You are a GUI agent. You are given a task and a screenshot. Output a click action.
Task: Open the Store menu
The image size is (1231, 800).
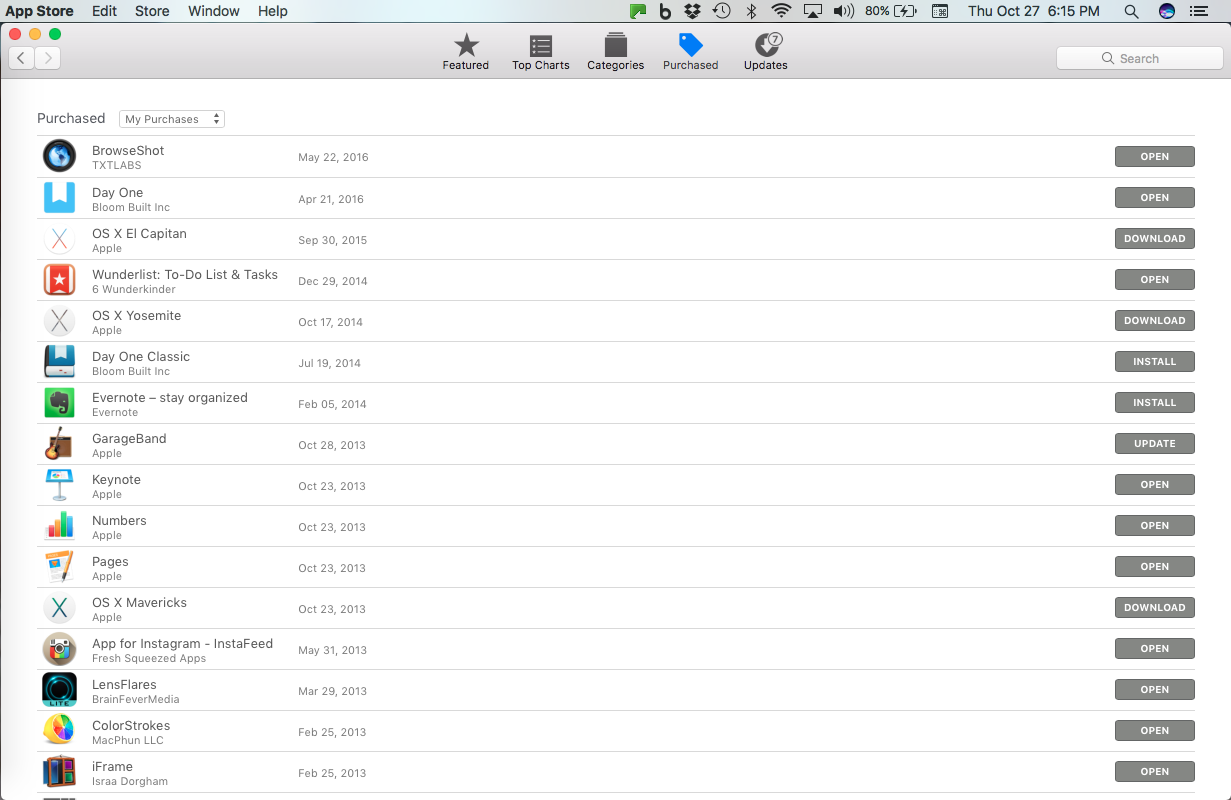pos(152,11)
